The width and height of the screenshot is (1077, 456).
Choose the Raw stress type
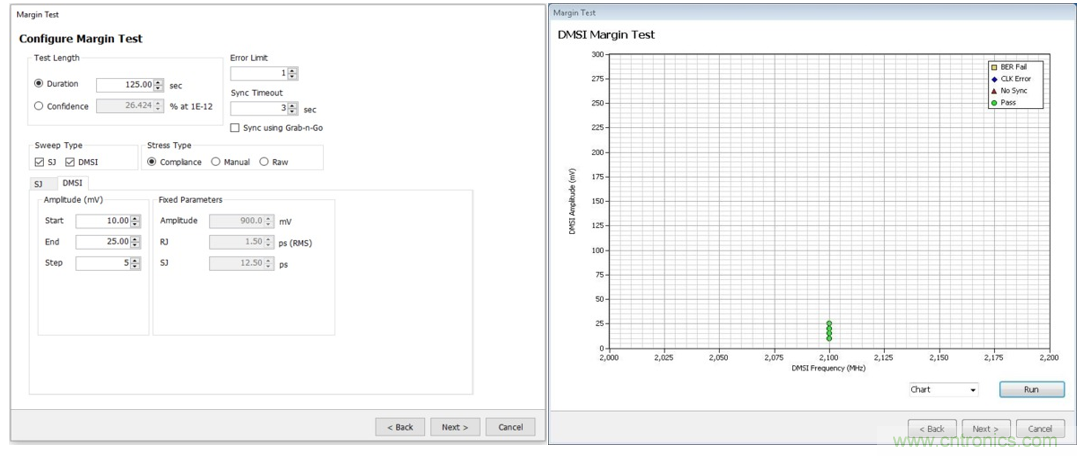click(x=264, y=162)
